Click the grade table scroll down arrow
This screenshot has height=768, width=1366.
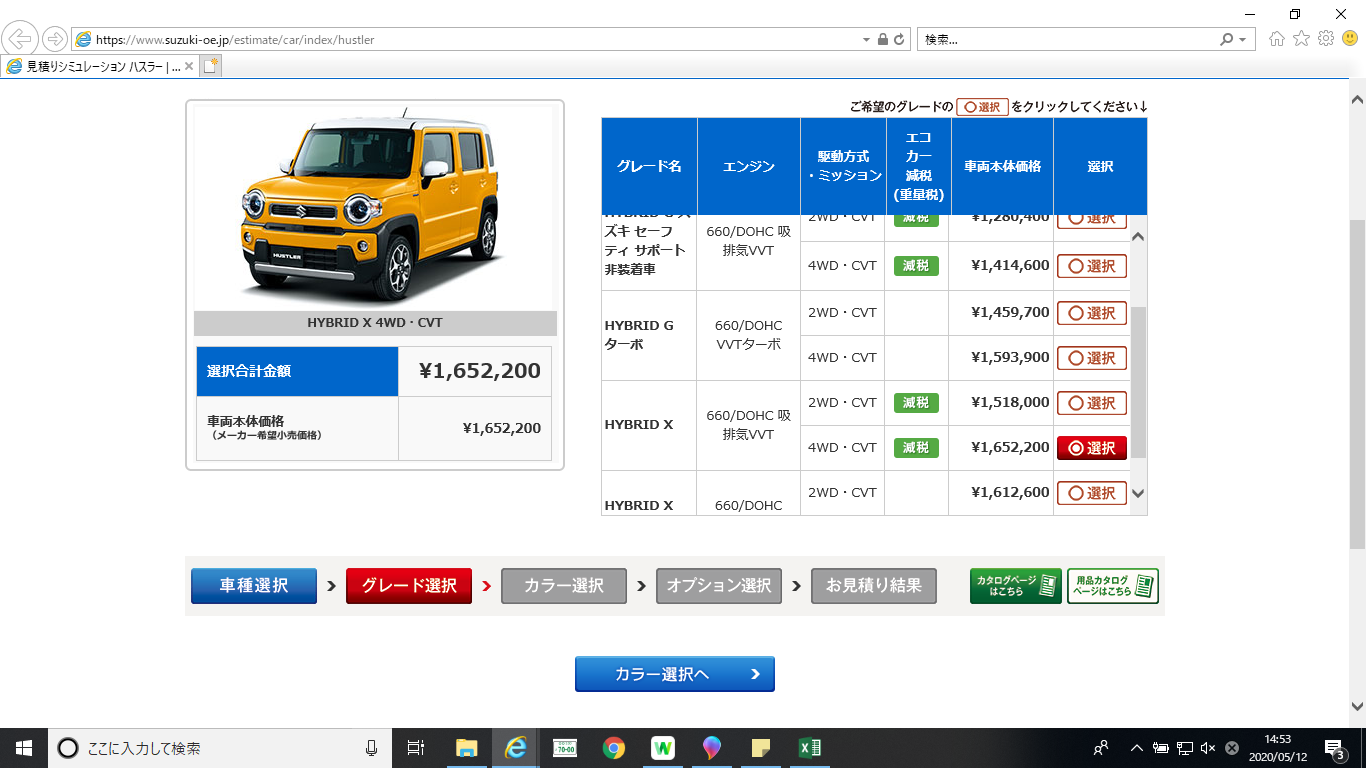[x=1138, y=493]
